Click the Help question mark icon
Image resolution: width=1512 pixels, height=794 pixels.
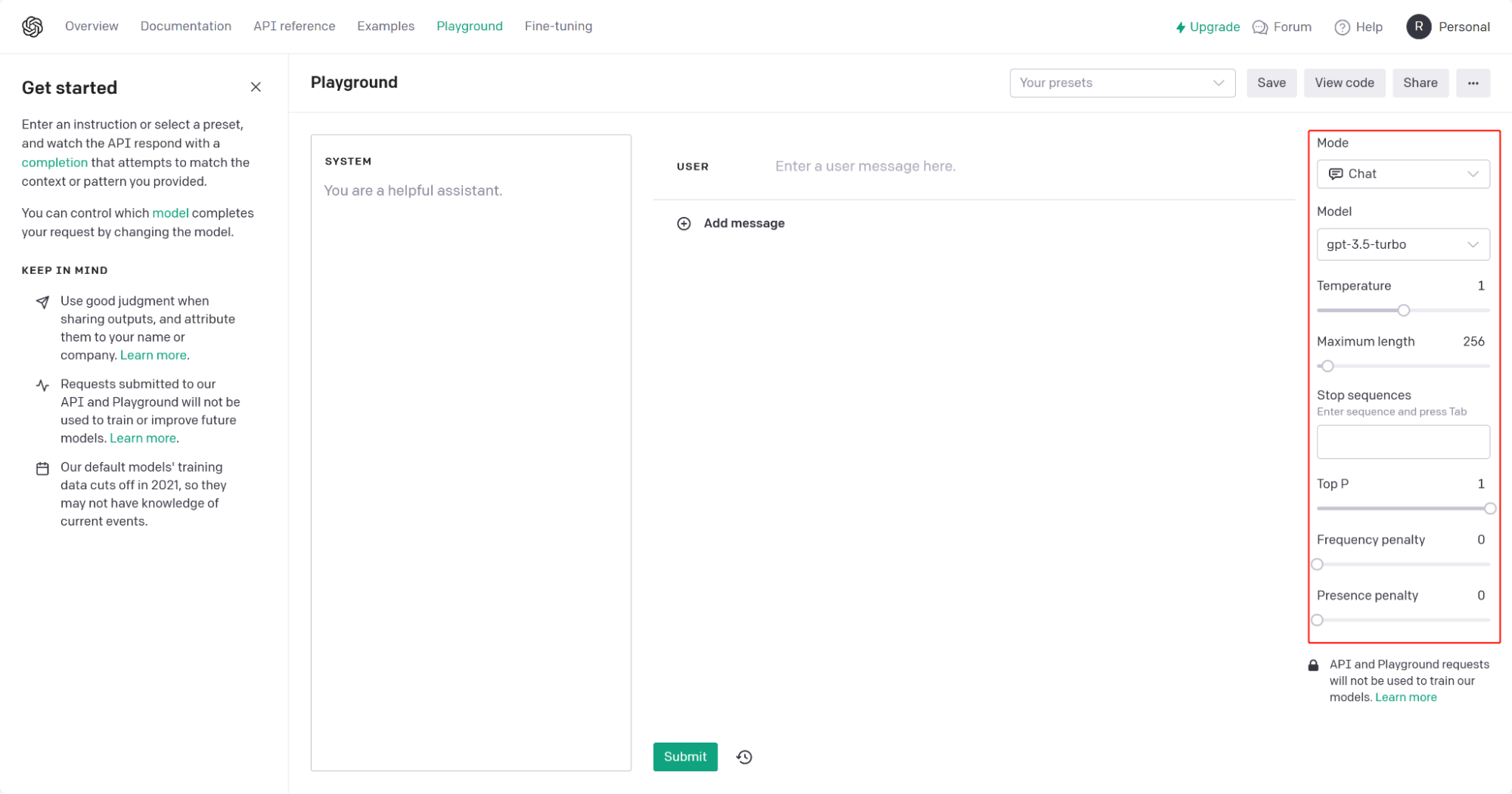[x=1342, y=27]
